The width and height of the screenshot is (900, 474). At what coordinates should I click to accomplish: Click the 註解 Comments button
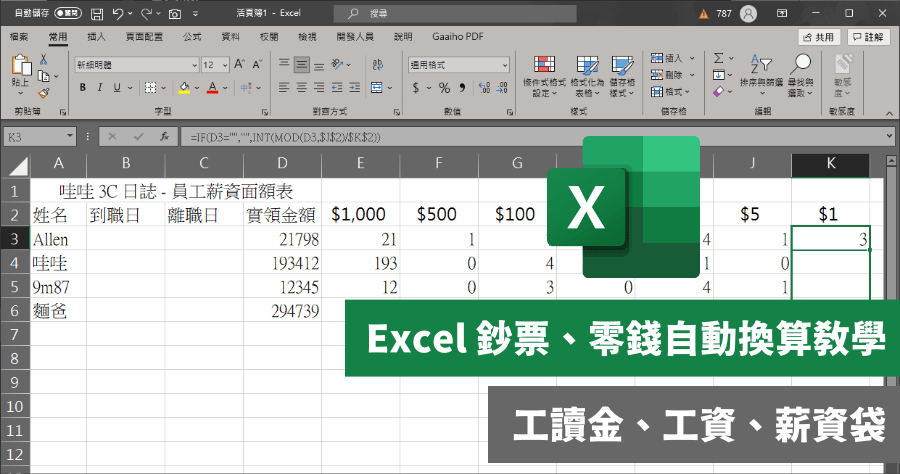click(868, 37)
